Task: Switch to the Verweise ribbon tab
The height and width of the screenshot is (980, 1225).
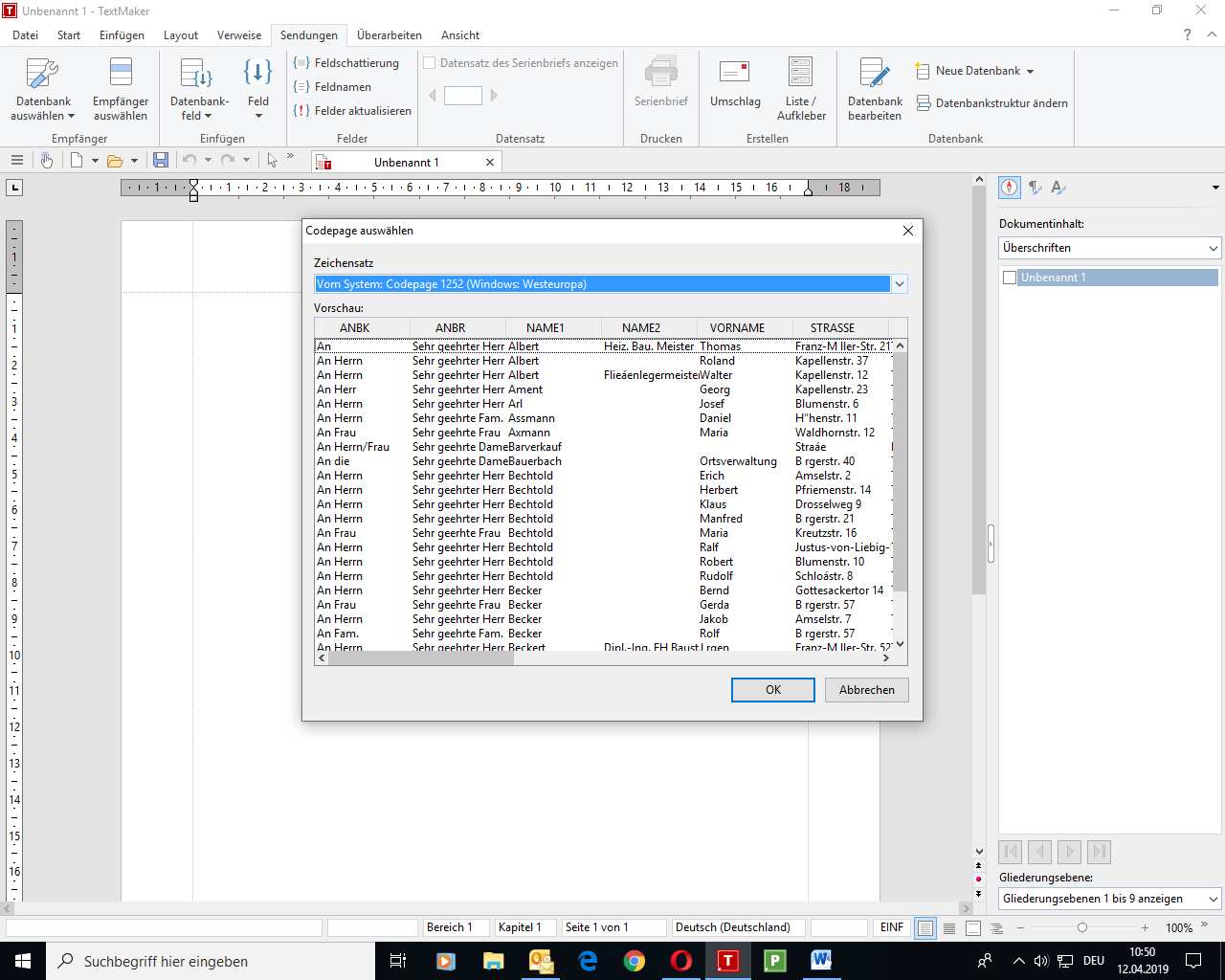Action: [x=239, y=35]
